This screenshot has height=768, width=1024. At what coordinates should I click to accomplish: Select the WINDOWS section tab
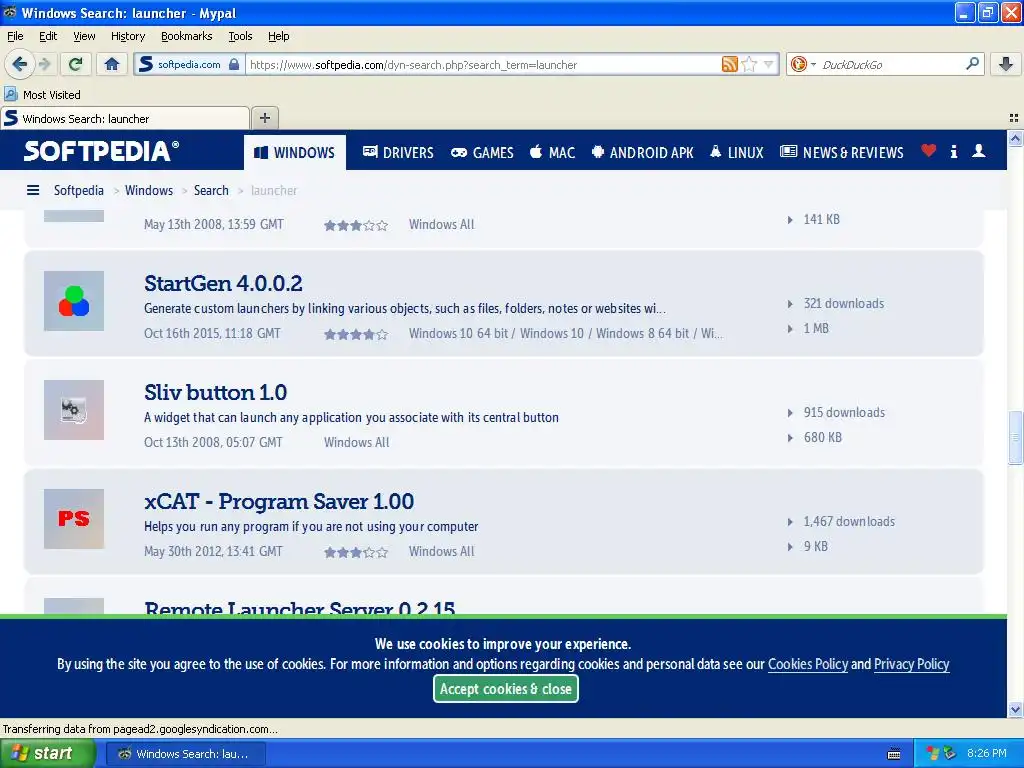pos(295,152)
